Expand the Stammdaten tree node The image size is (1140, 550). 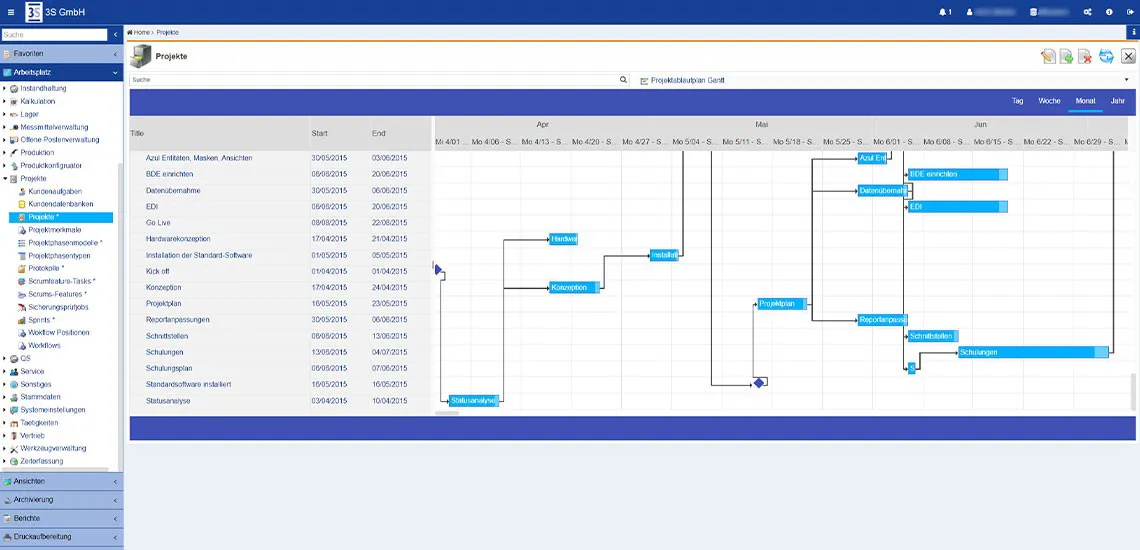tap(4, 397)
